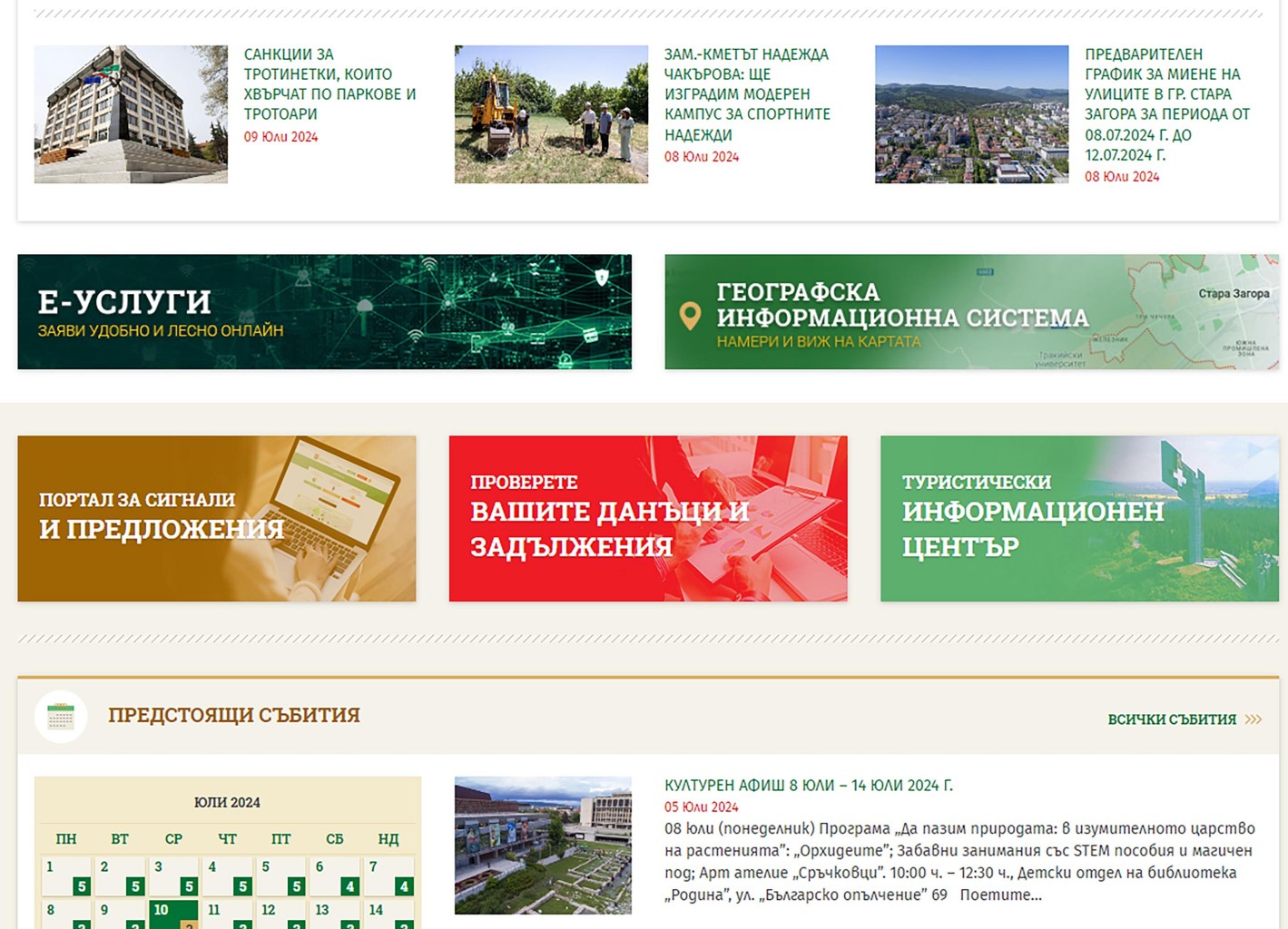Open the Всички събития link
The image size is (1288, 929).
coord(1171,719)
